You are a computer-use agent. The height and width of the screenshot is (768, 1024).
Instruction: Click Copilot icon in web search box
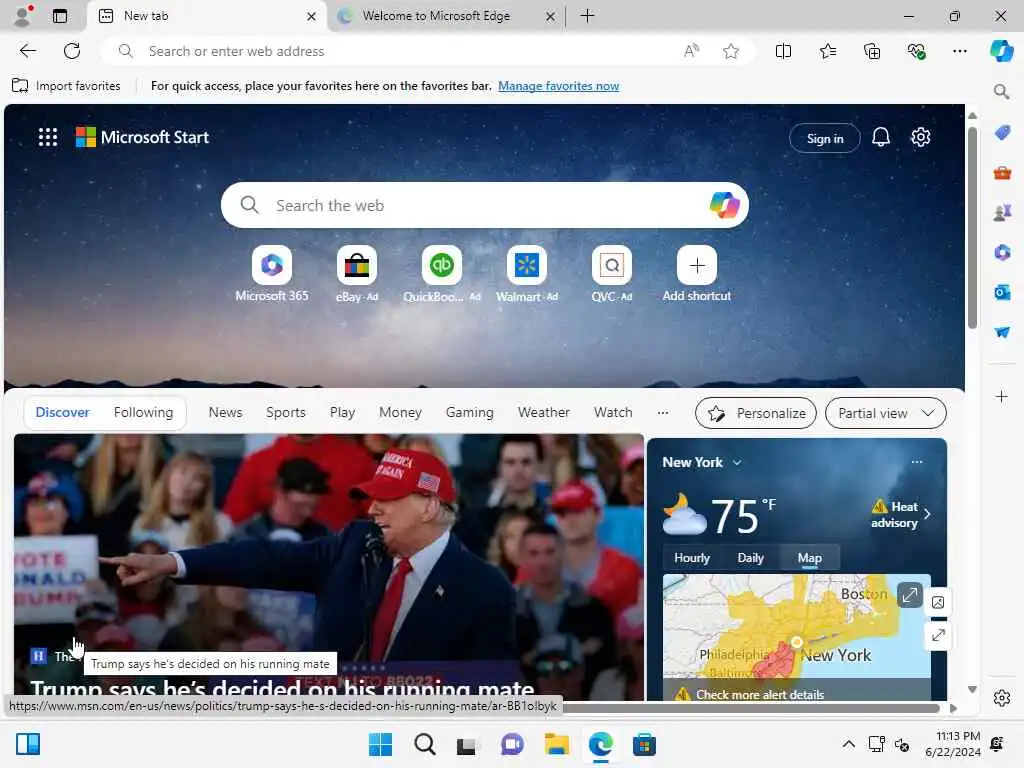724,205
